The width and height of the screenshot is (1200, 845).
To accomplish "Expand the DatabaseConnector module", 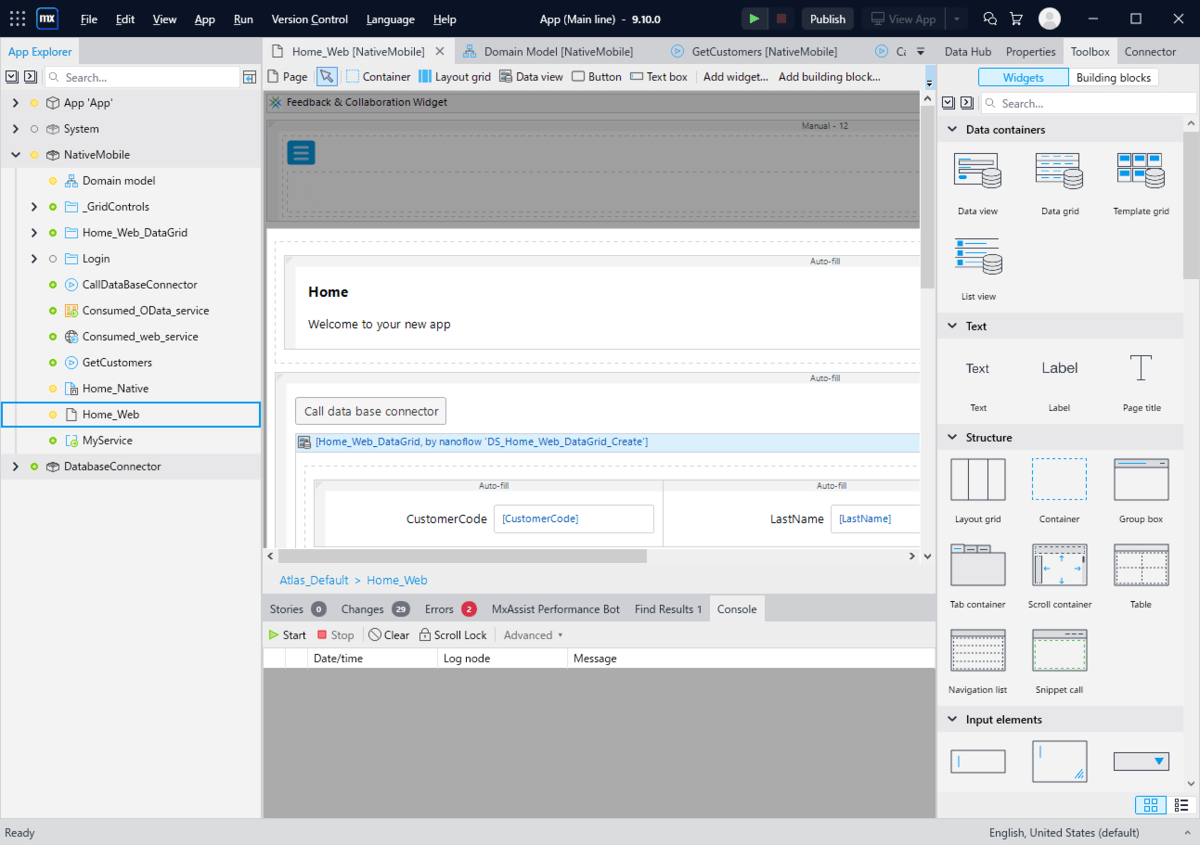I will click(x=16, y=466).
